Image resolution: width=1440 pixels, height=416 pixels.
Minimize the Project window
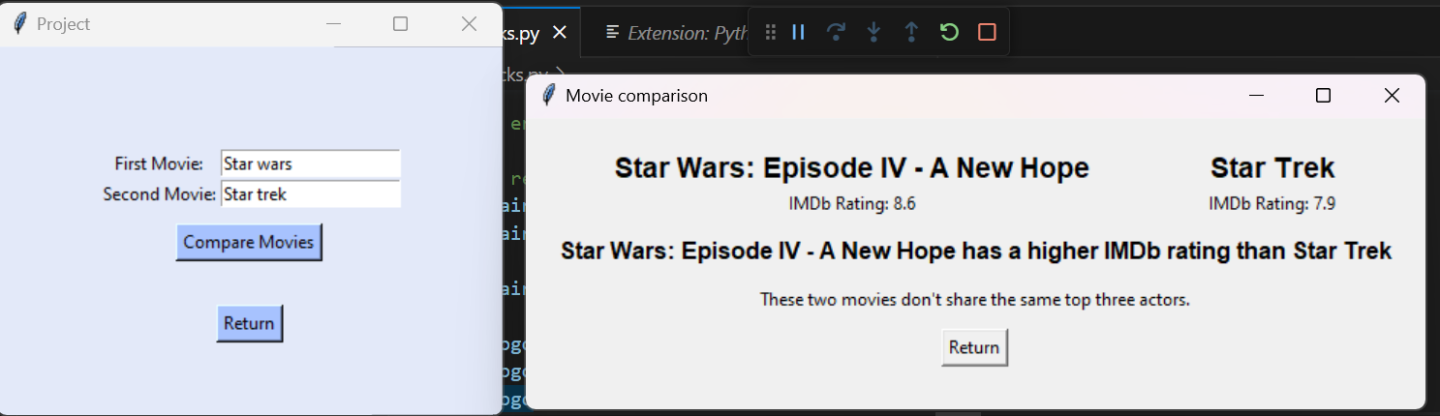(x=334, y=24)
